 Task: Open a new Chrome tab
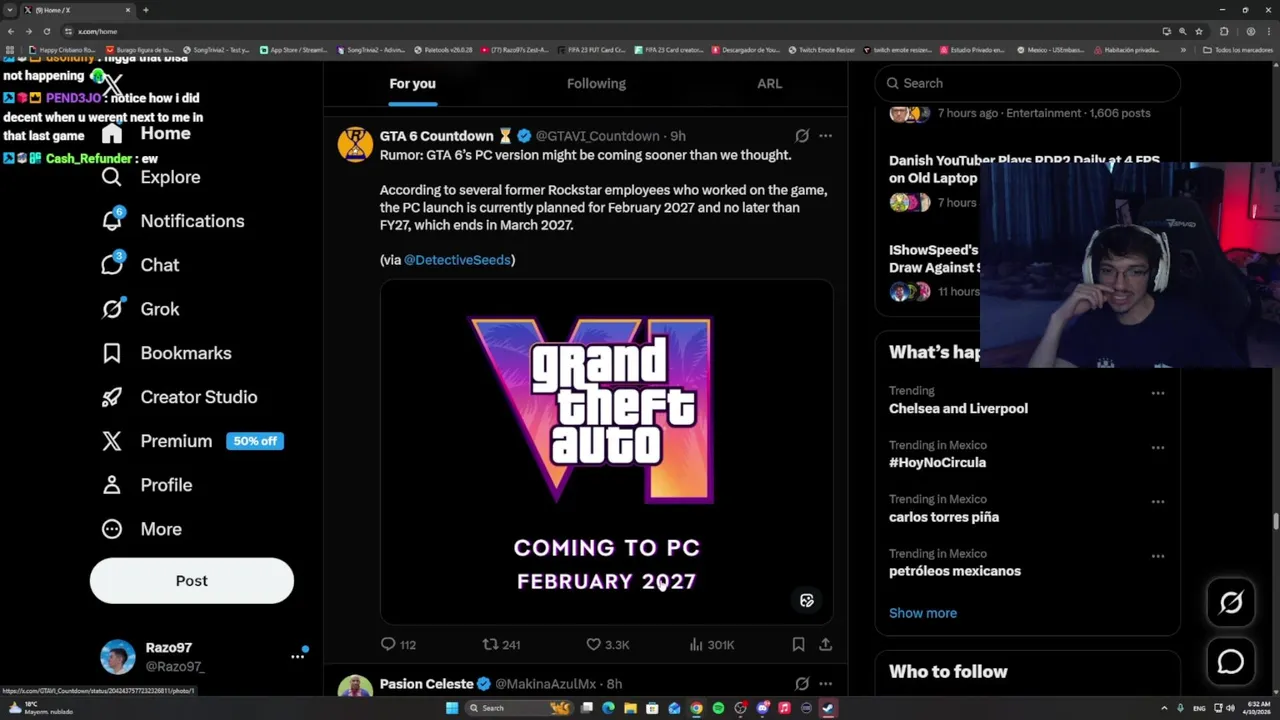click(x=146, y=10)
